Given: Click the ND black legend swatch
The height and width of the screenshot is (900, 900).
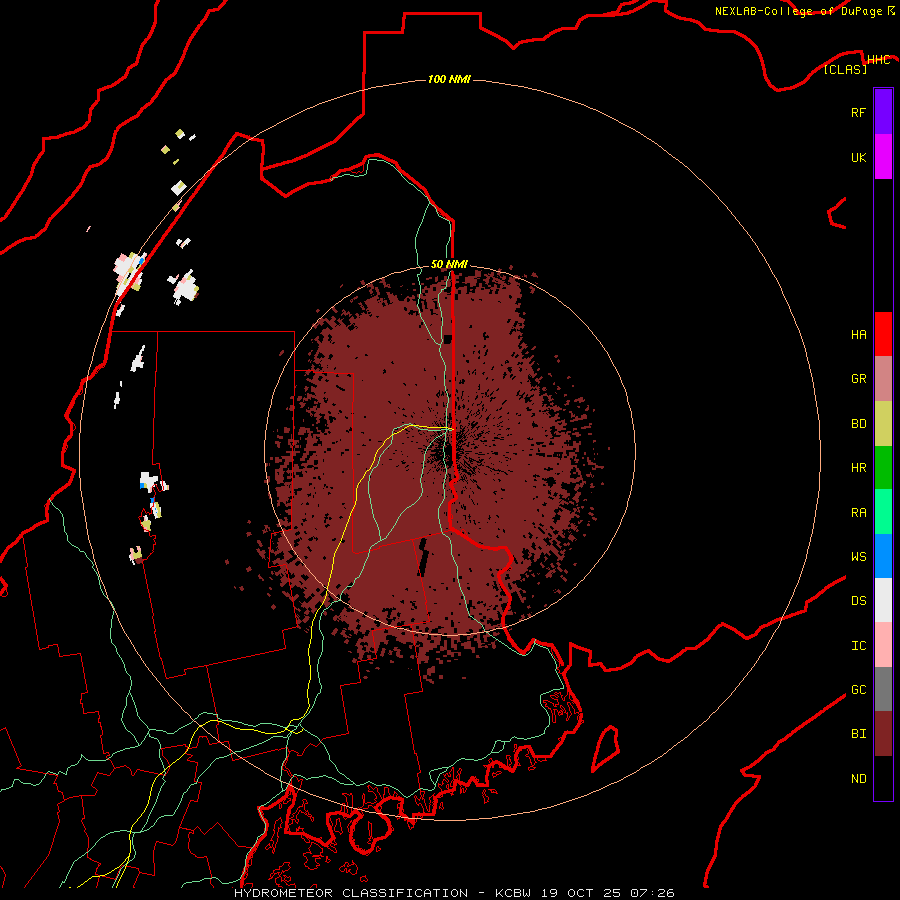Looking at the screenshot, I should click(883, 778).
